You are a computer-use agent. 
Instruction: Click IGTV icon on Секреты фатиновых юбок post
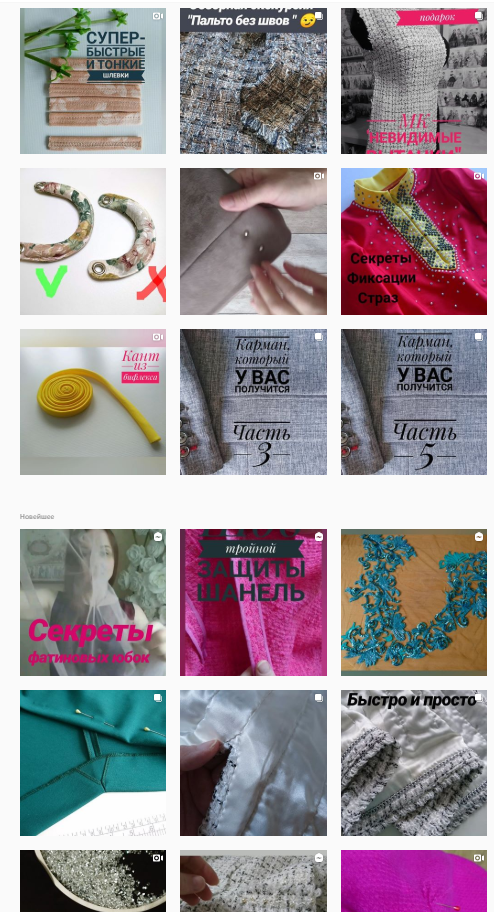pyautogui.click(x=158, y=536)
